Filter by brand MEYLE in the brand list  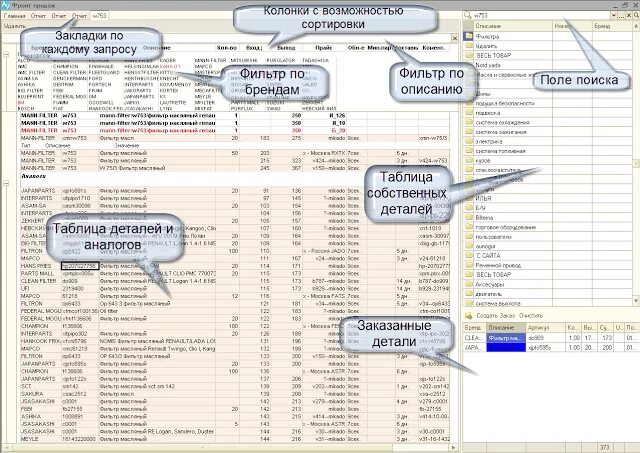[202, 97]
